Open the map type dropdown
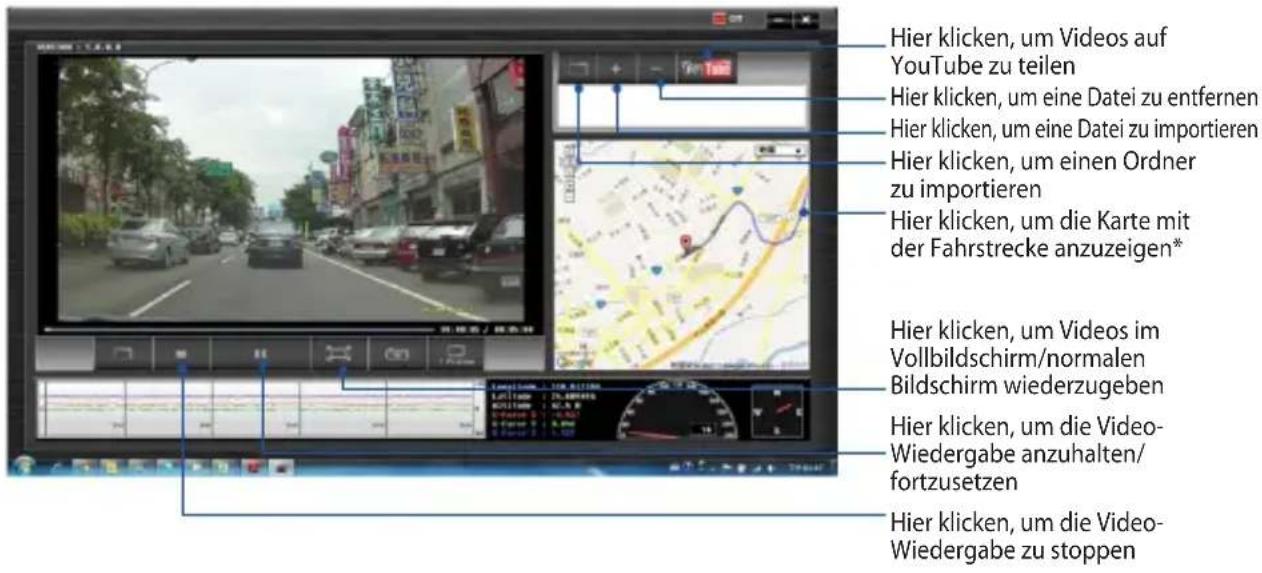Viewport: 1262px width, 573px height. click(x=780, y=150)
